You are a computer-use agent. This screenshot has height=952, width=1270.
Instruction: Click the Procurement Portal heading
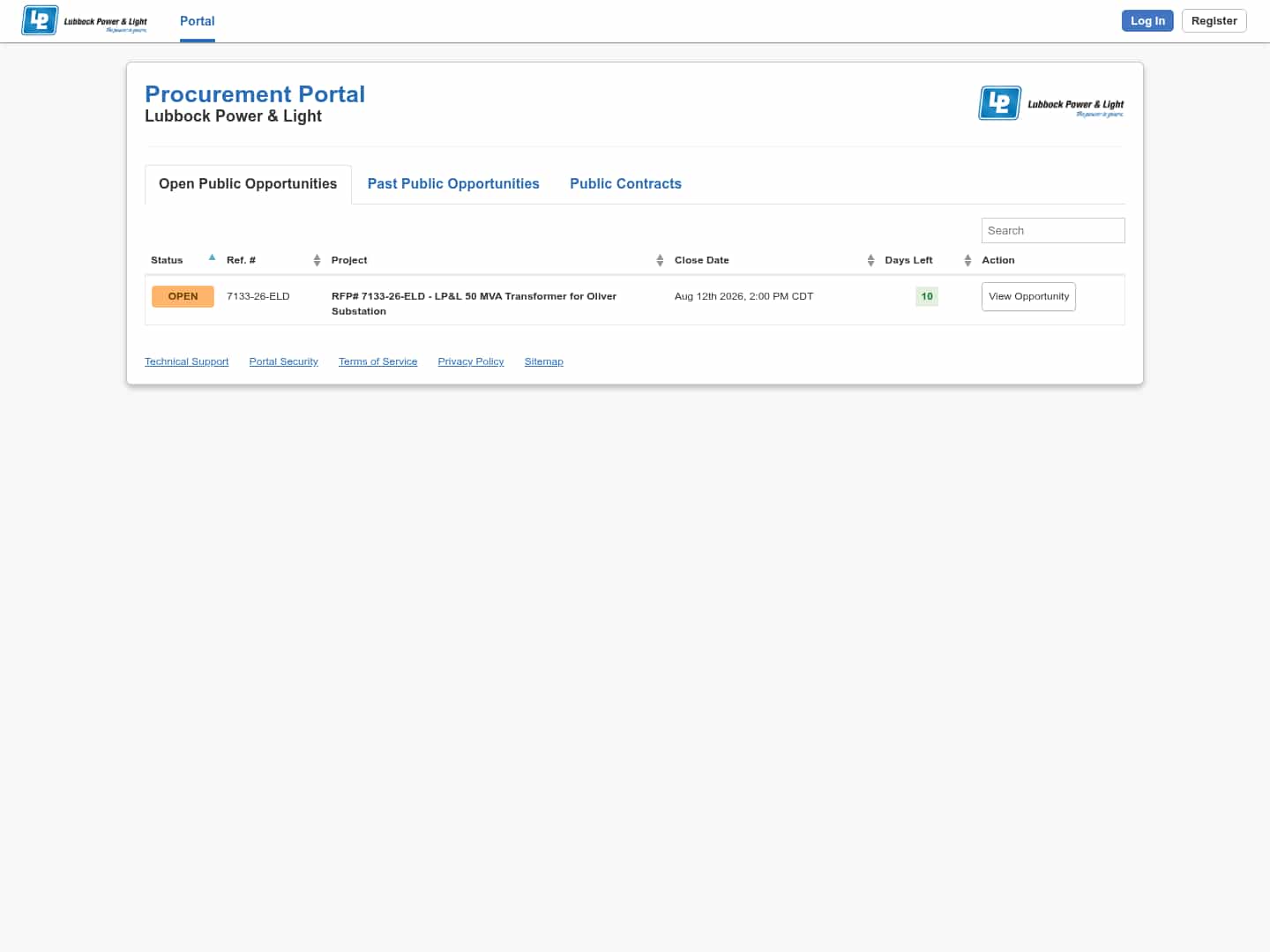(x=255, y=94)
